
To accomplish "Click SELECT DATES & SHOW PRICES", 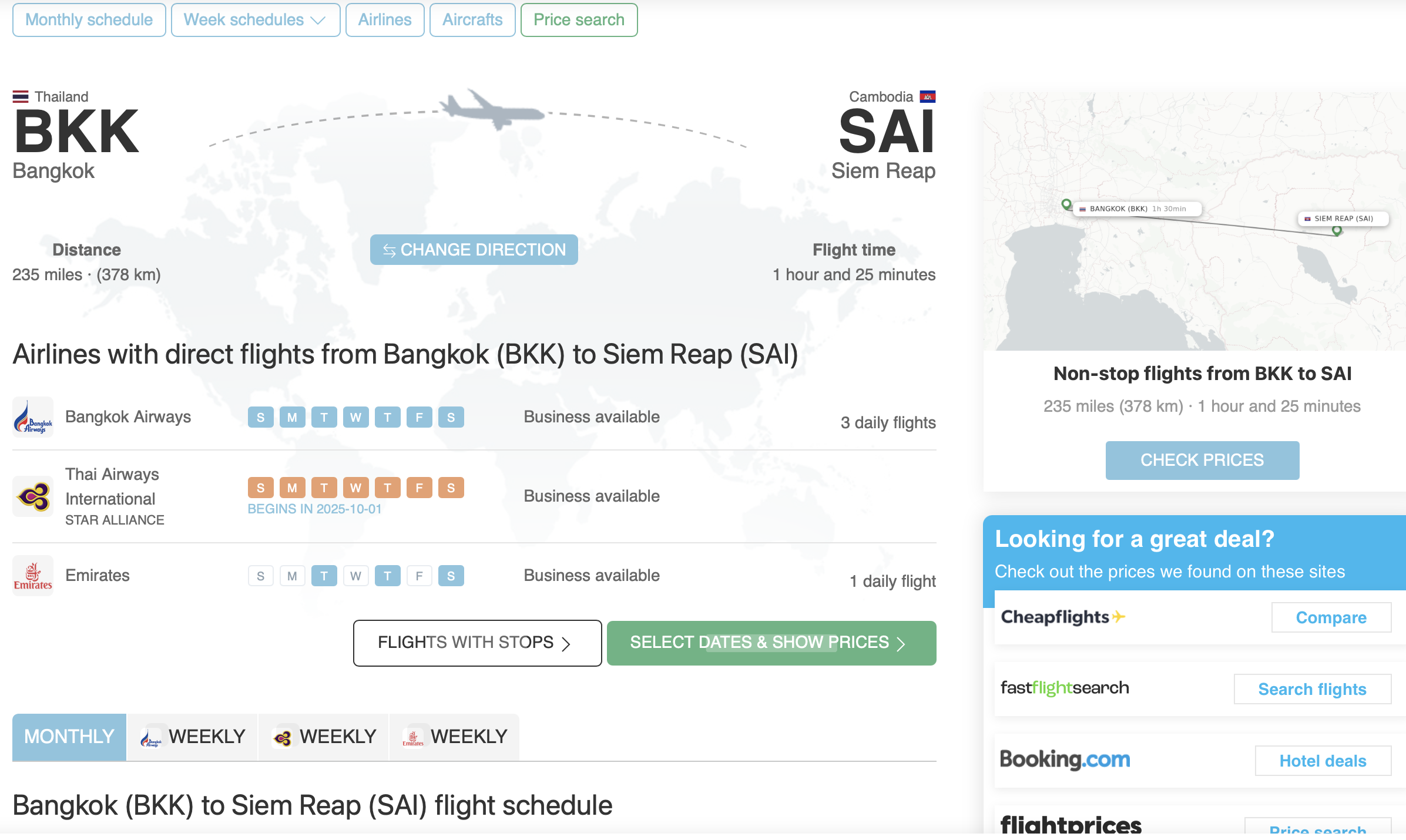I will click(771, 643).
